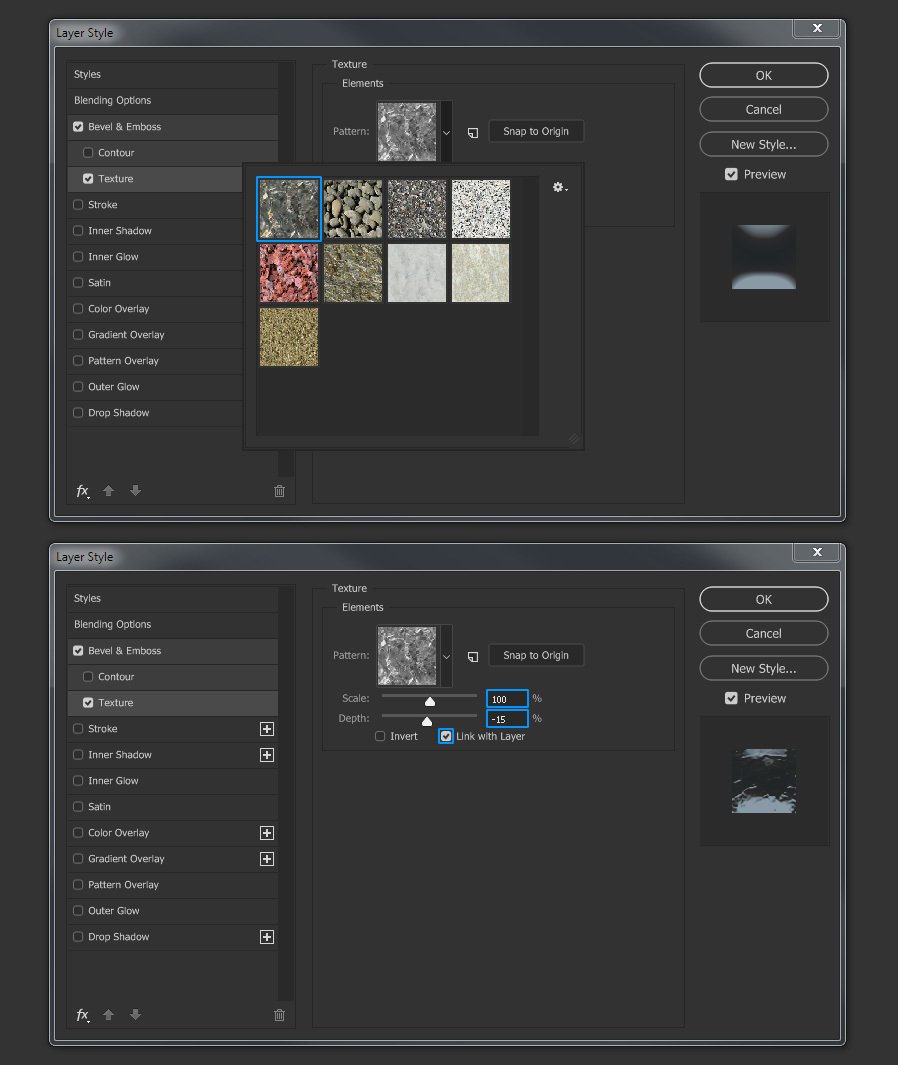Toggle Link with Layer checkbox

click(x=446, y=736)
